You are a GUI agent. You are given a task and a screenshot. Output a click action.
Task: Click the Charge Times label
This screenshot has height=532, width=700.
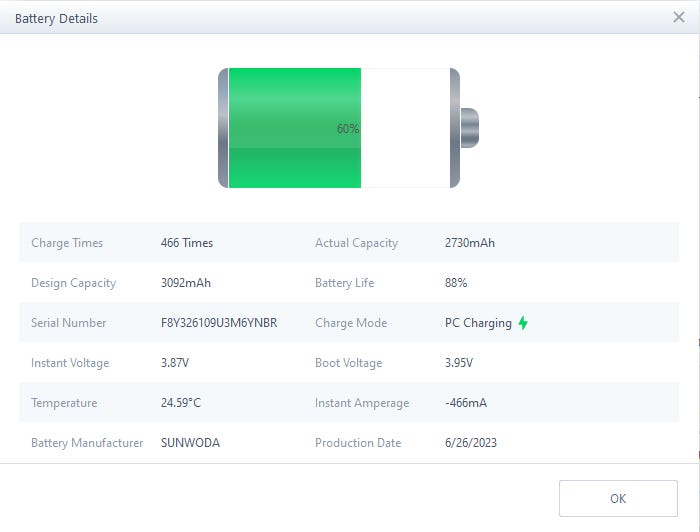pos(67,243)
